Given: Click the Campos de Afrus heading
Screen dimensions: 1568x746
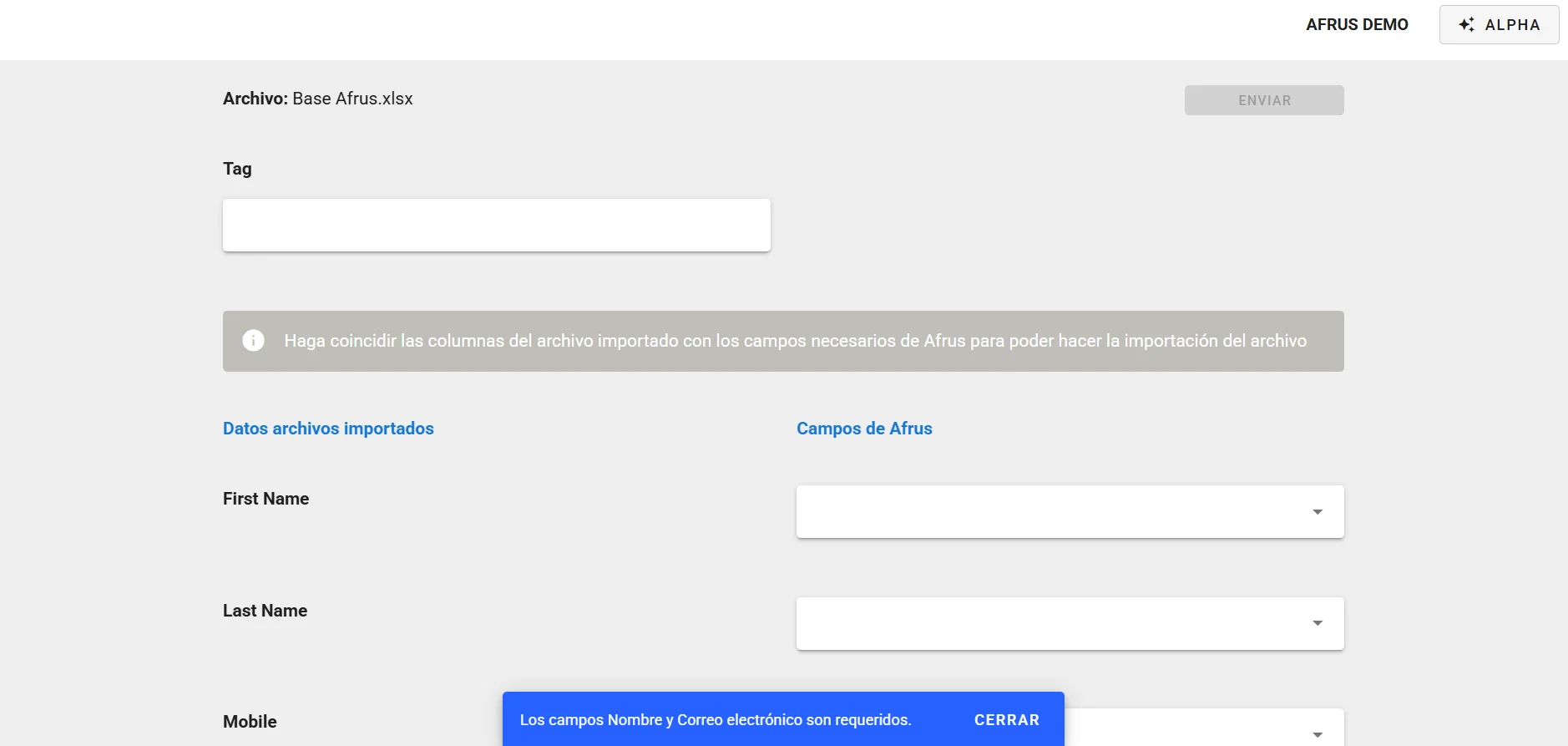Looking at the screenshot, I should [864, 429].
